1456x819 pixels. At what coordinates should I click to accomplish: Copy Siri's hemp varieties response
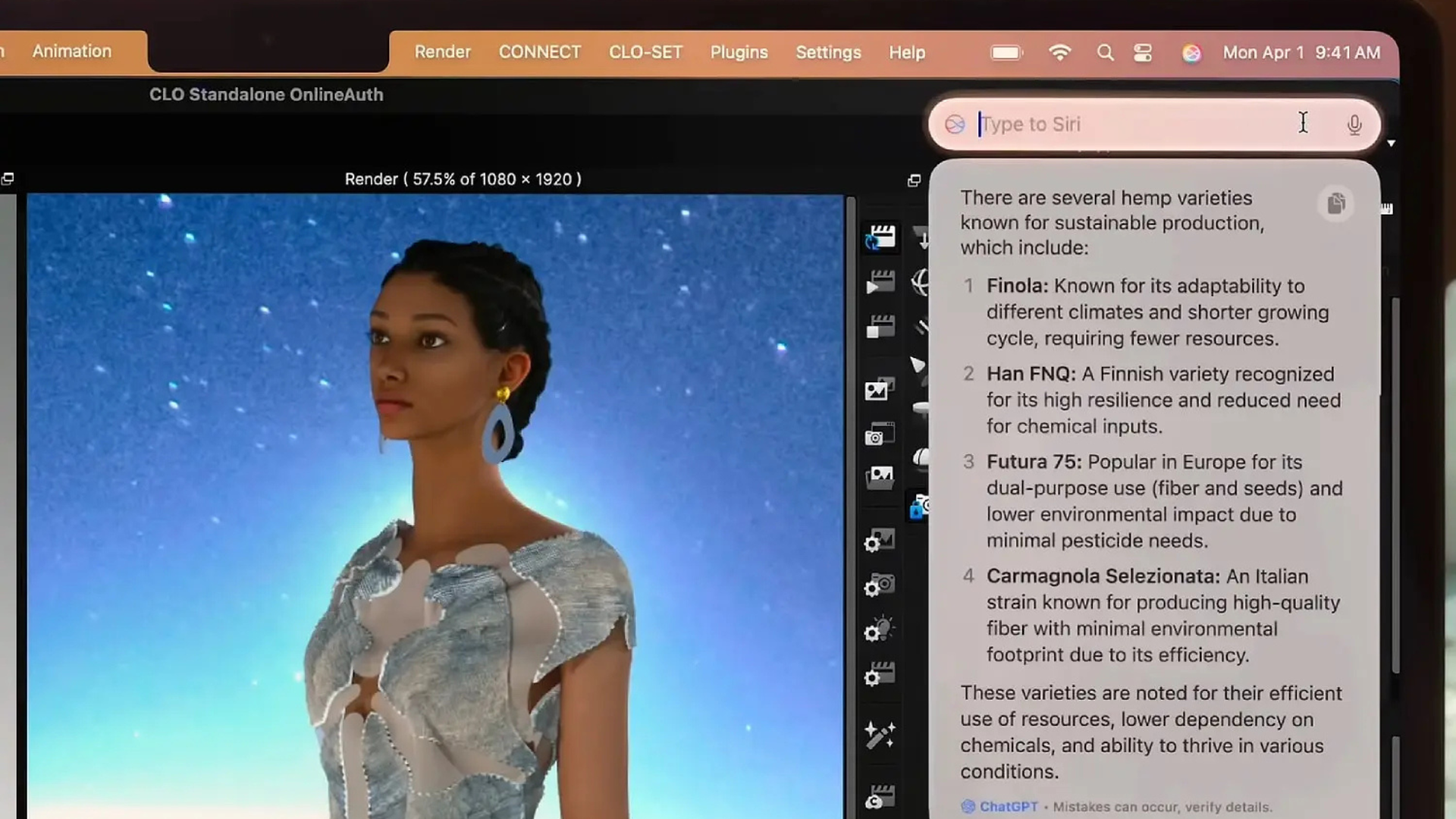click(1335, 203)
